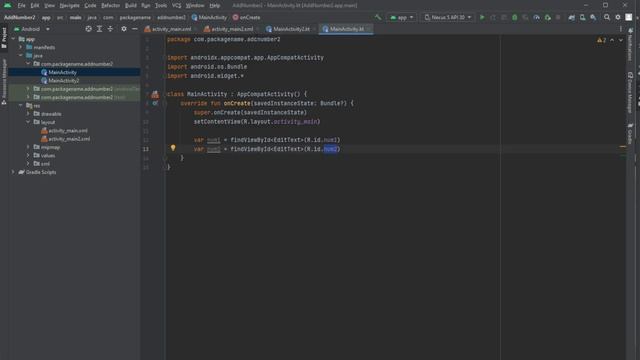Collapse the app module node
Screen dimensions: 640x360
point(13,39)
